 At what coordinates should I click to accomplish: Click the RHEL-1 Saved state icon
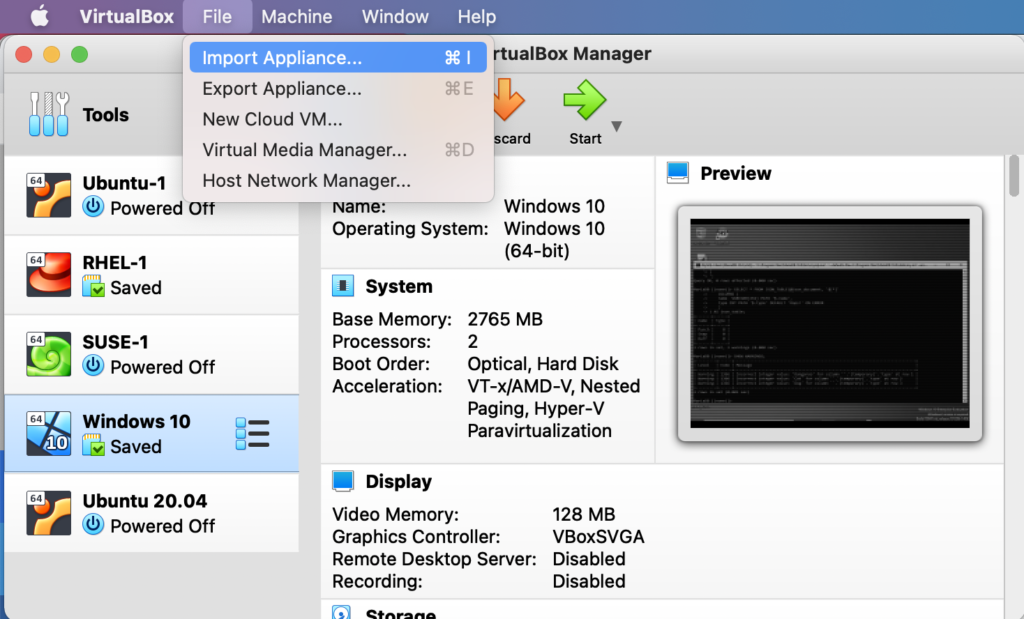(x=93, y=286)
